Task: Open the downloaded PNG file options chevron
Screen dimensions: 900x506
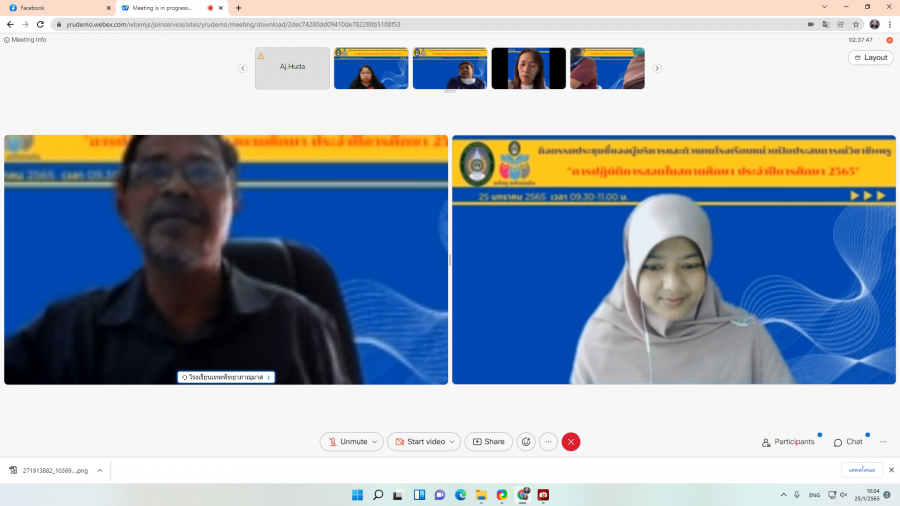Action: (x=100, y=470)
